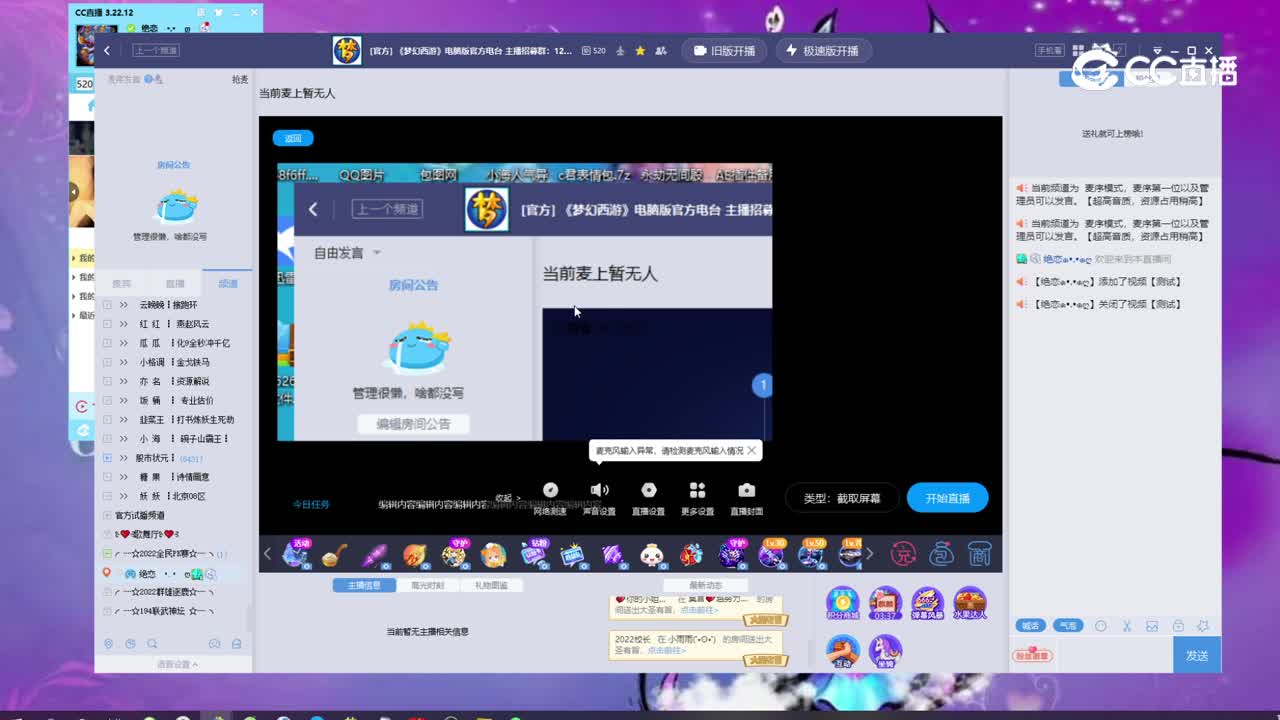Click the location pin icon below channel list
The width and height of the screenshot is (1280, 720).
[109, 644]
